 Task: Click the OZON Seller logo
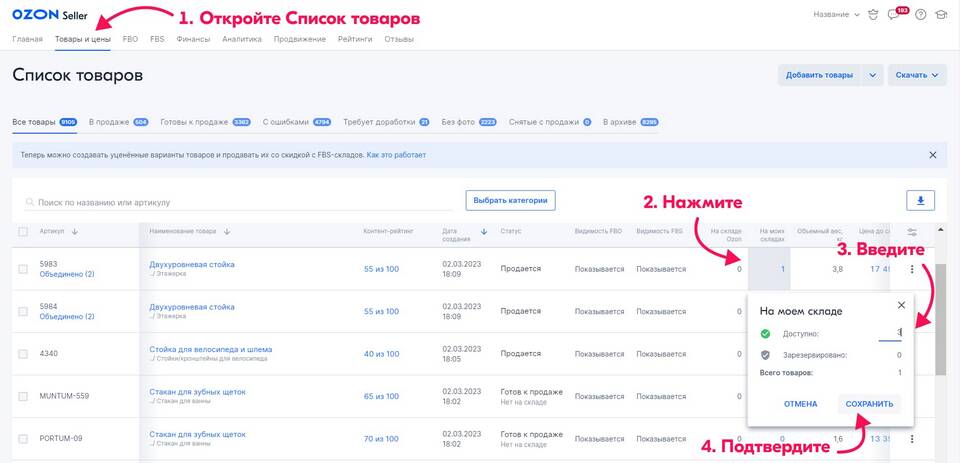pyautogui.click(x=46, y=14)
